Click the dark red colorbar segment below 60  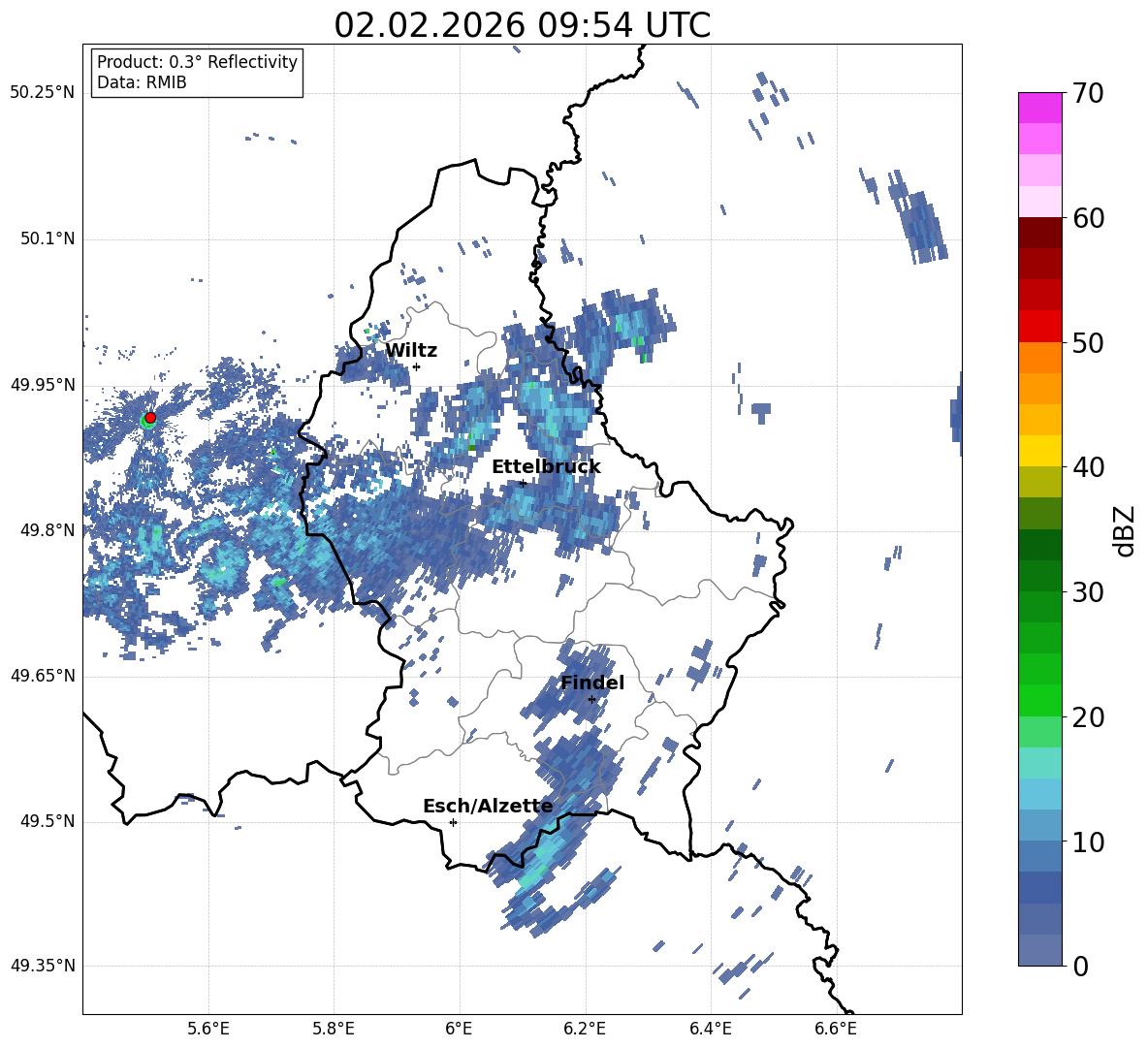coord(1039,233)
